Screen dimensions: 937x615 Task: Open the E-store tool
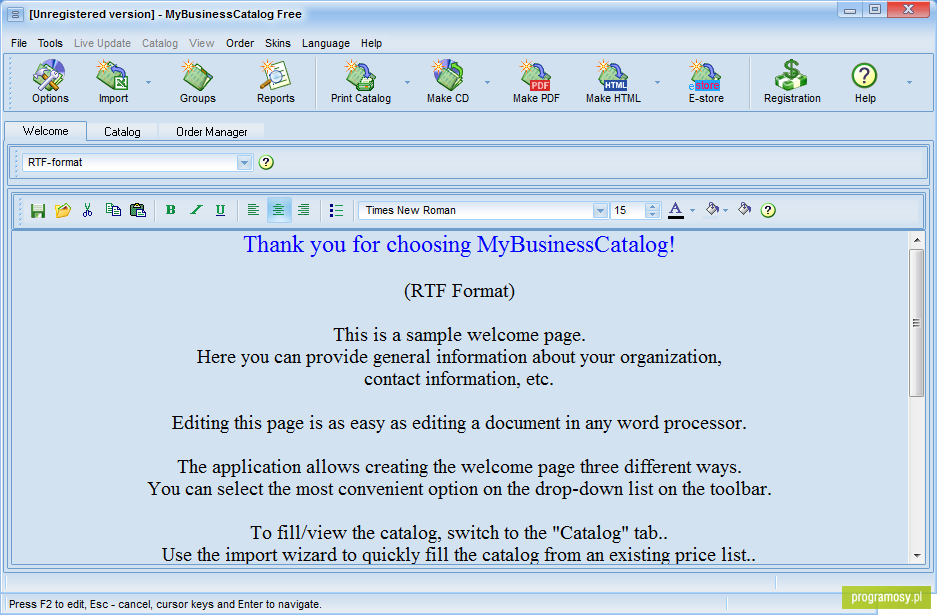[x=706, y=82]
